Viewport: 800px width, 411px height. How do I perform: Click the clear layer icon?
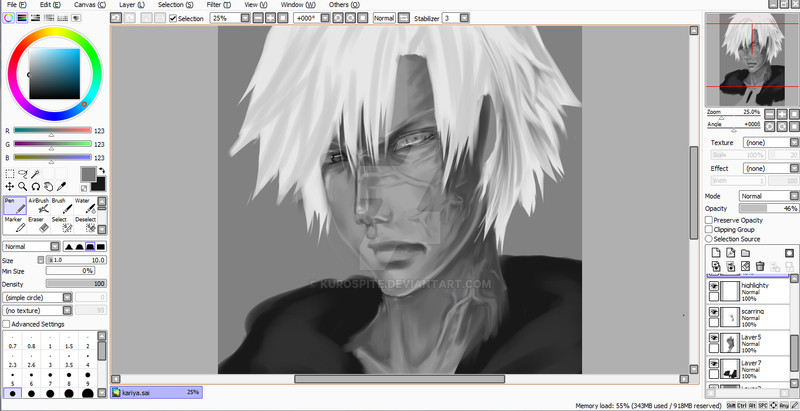[745, 266]
